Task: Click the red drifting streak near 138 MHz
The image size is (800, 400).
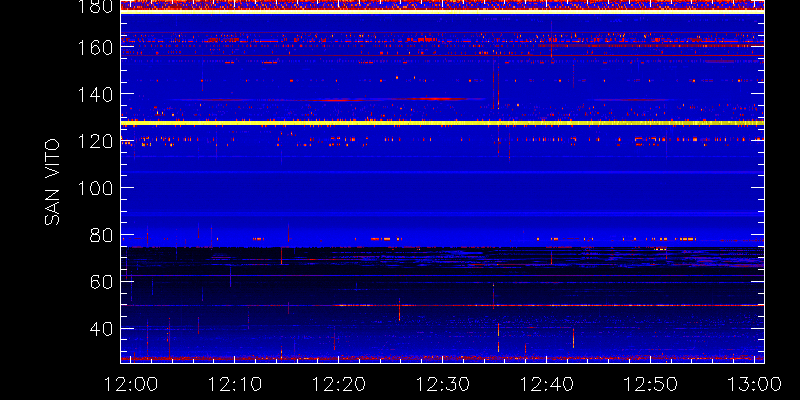Action: (434, 98)
